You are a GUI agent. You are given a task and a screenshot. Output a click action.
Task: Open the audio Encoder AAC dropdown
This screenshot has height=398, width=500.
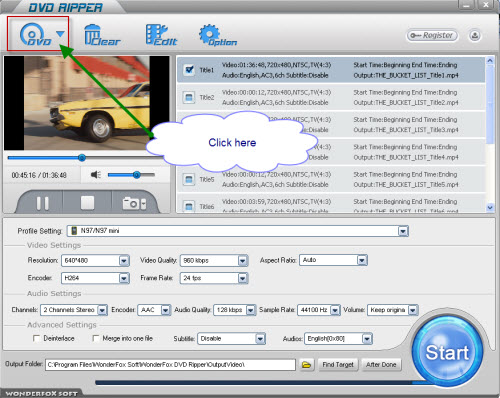coord(166,310)
